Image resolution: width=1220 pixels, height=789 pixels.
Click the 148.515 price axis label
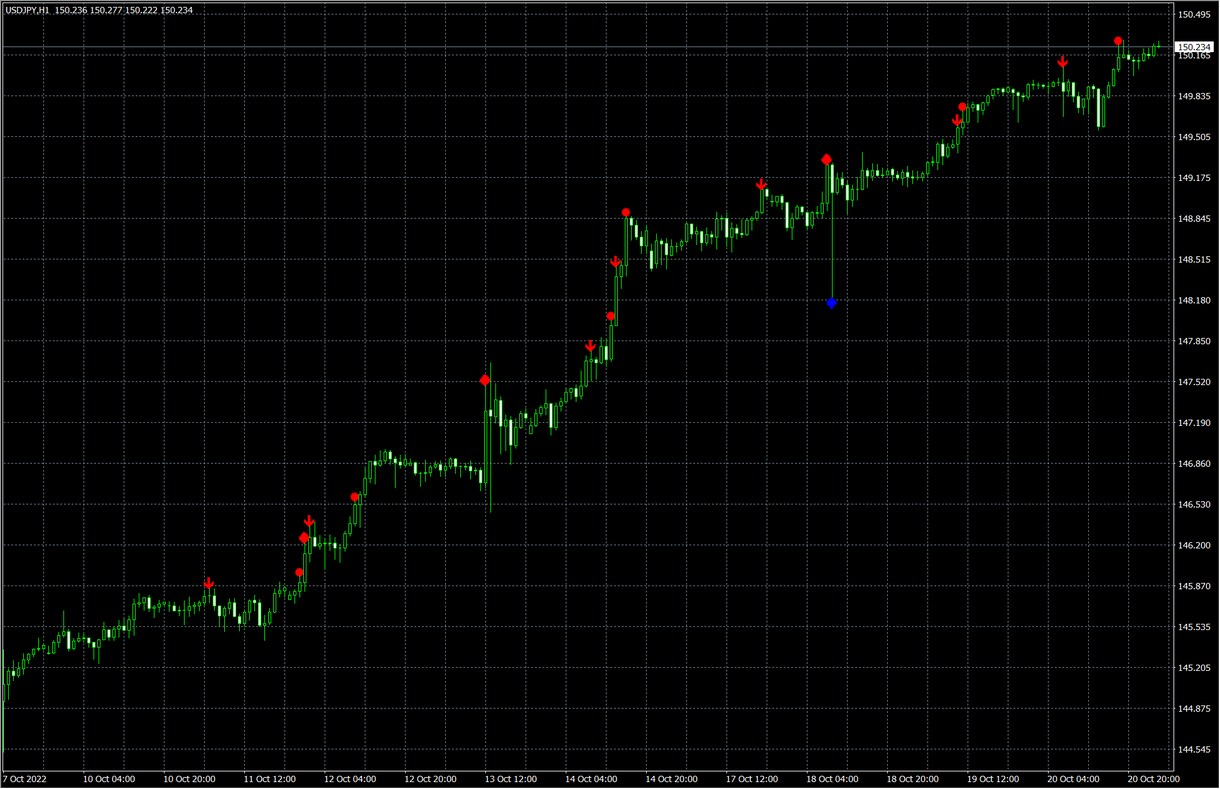click(x=1194, y=260)
